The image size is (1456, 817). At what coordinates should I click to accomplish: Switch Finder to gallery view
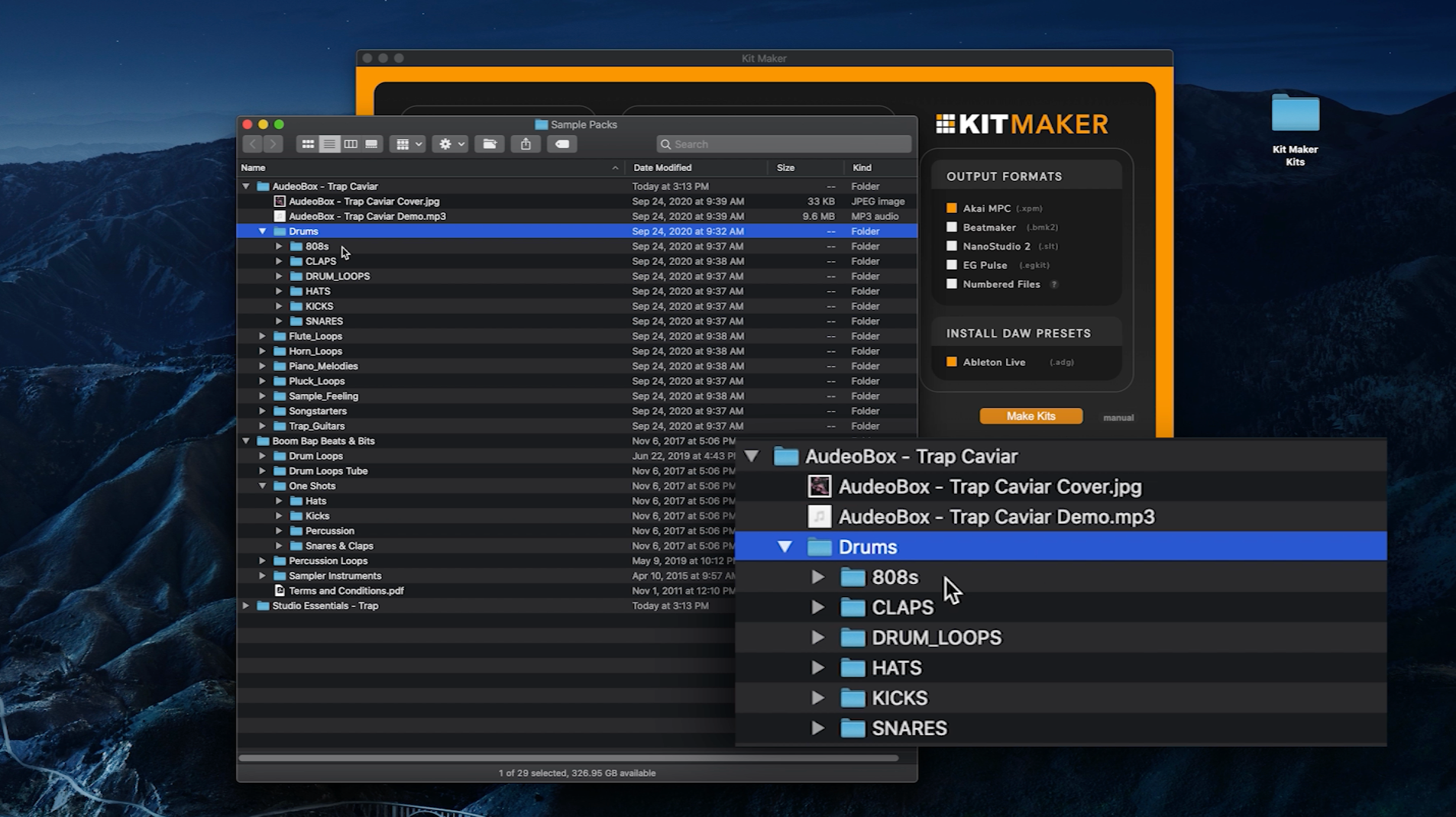(x=371, y=144)
